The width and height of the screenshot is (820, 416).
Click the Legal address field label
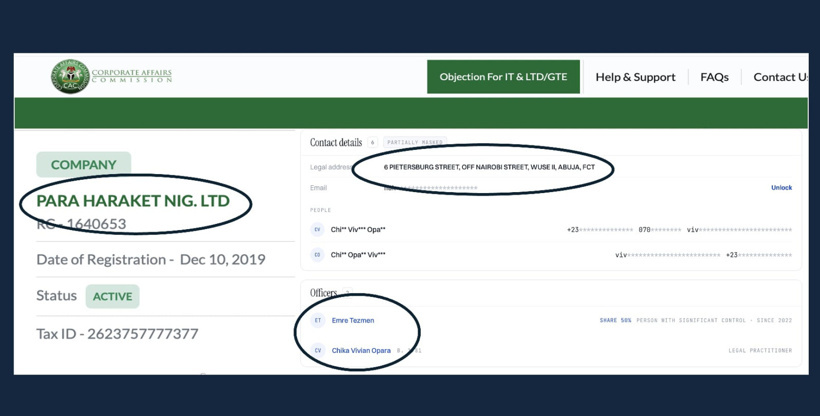[x=331, y=167]
